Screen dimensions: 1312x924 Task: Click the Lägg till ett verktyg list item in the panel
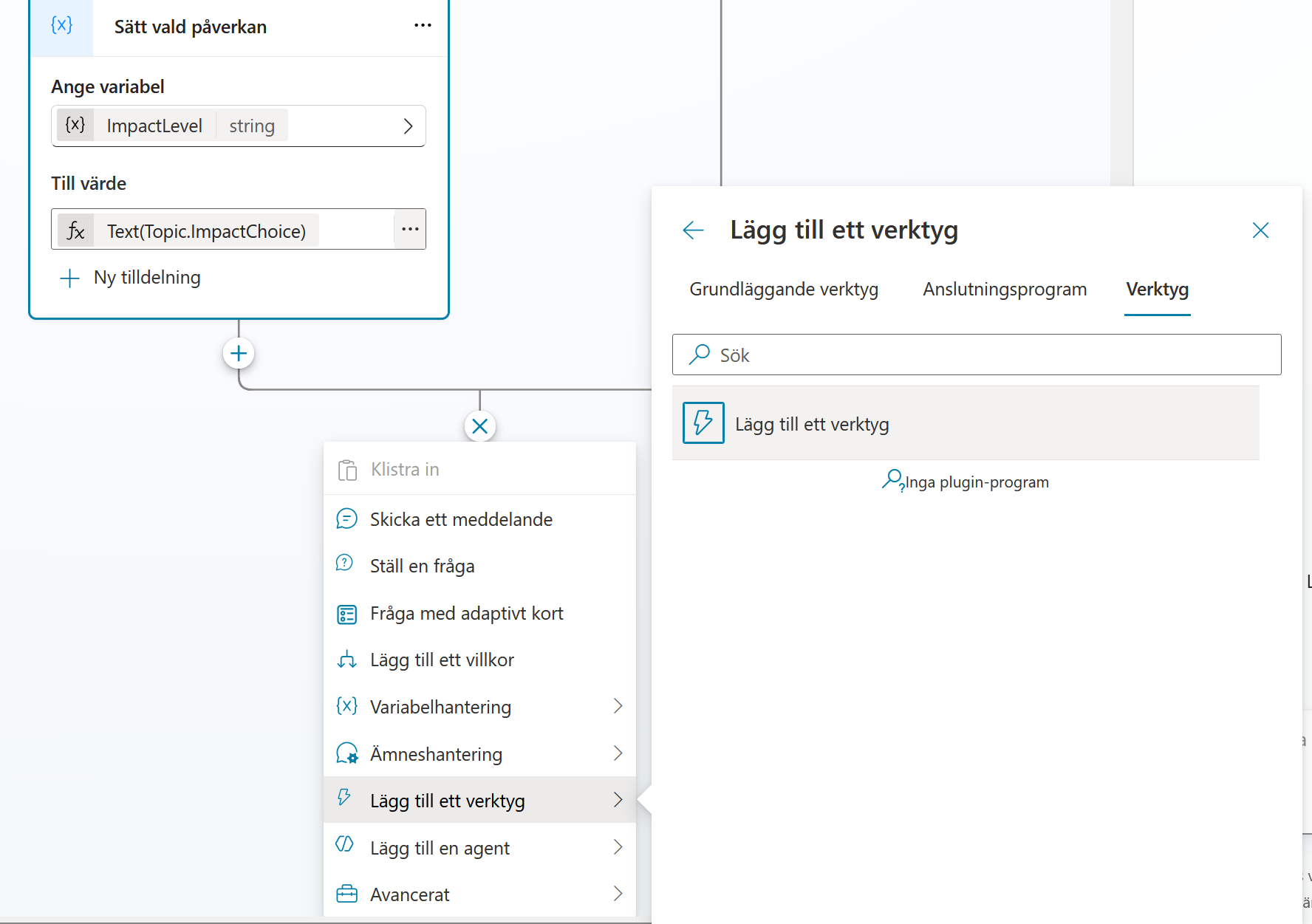(966, 423)
